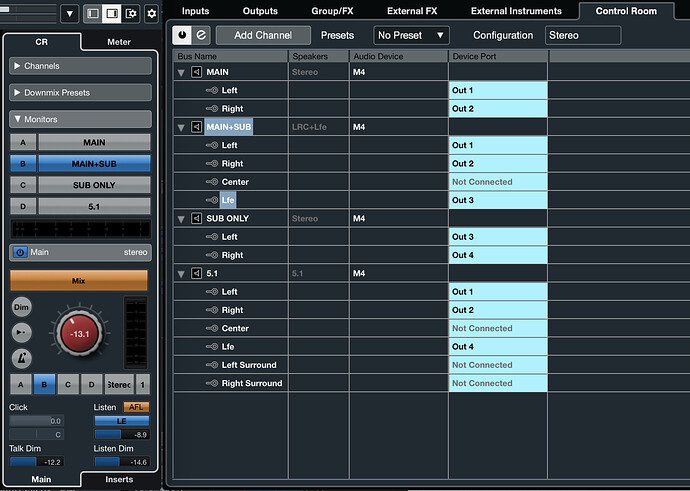
Task: Click Out 4 port of 5.1 Lfe
Action: click(x=498, y=347)
